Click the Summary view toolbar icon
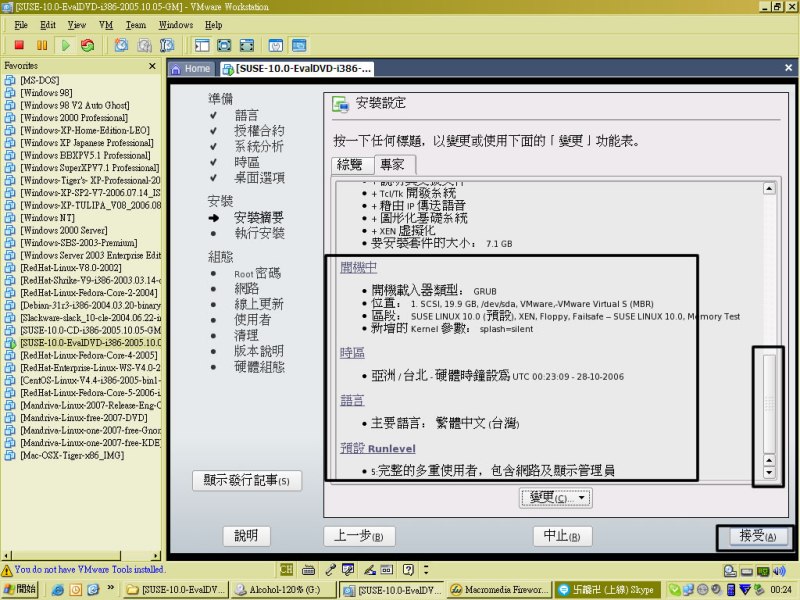 click(x=276, y=45)
